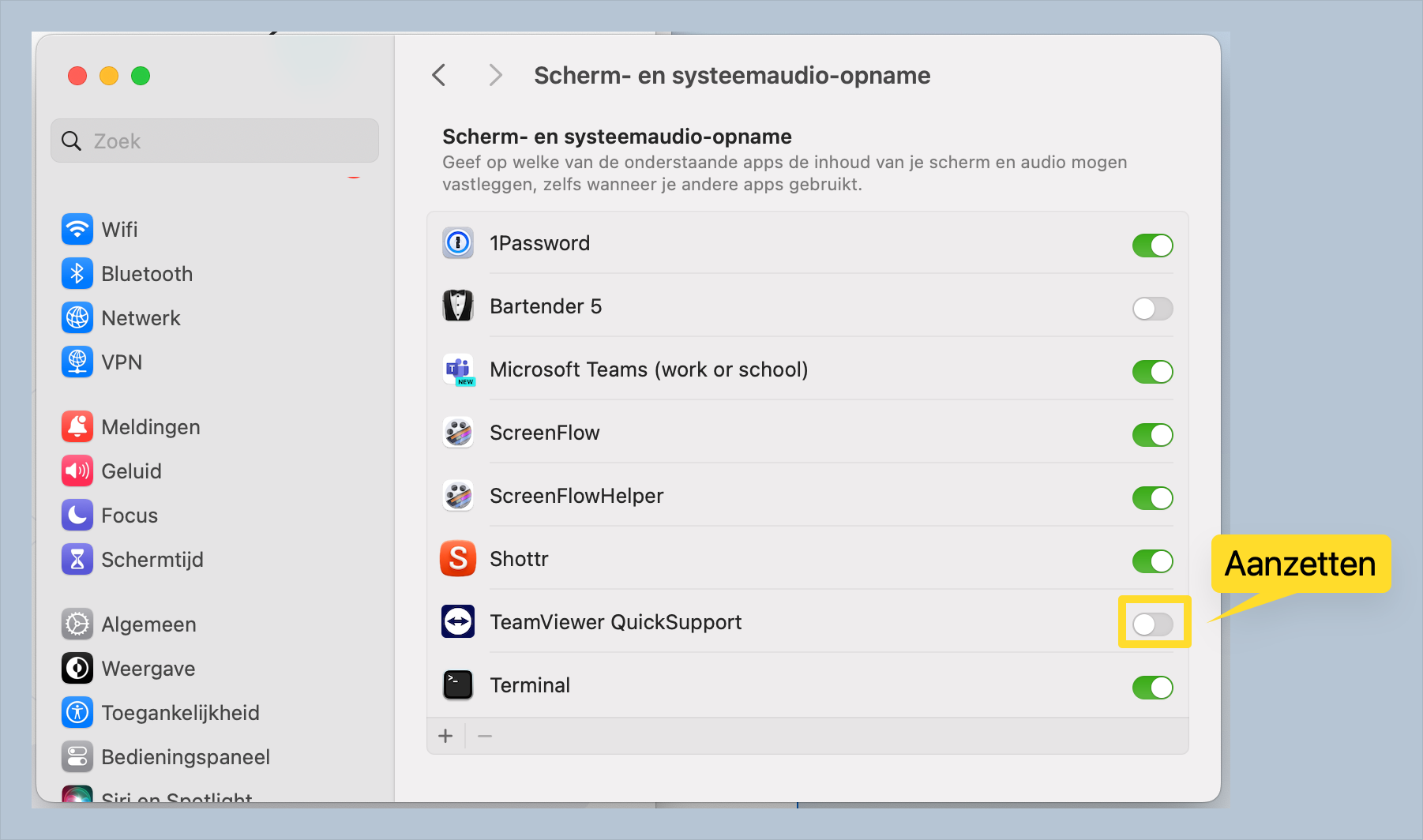Select the Toegankelijkheid sidebar label
Viewport: 1423px width, 840px height.
[180, 713]
